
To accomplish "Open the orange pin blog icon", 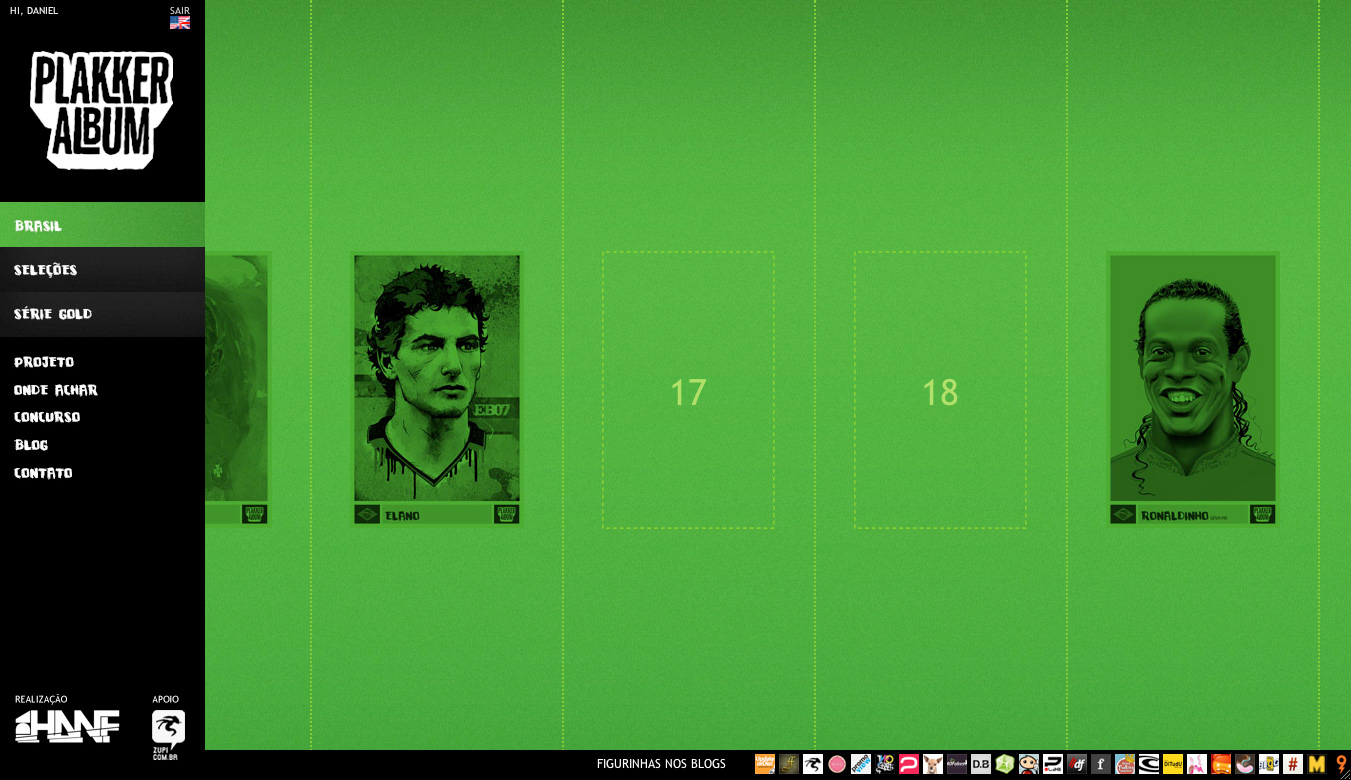I will pyautogui.click(x=1341, y=764).
